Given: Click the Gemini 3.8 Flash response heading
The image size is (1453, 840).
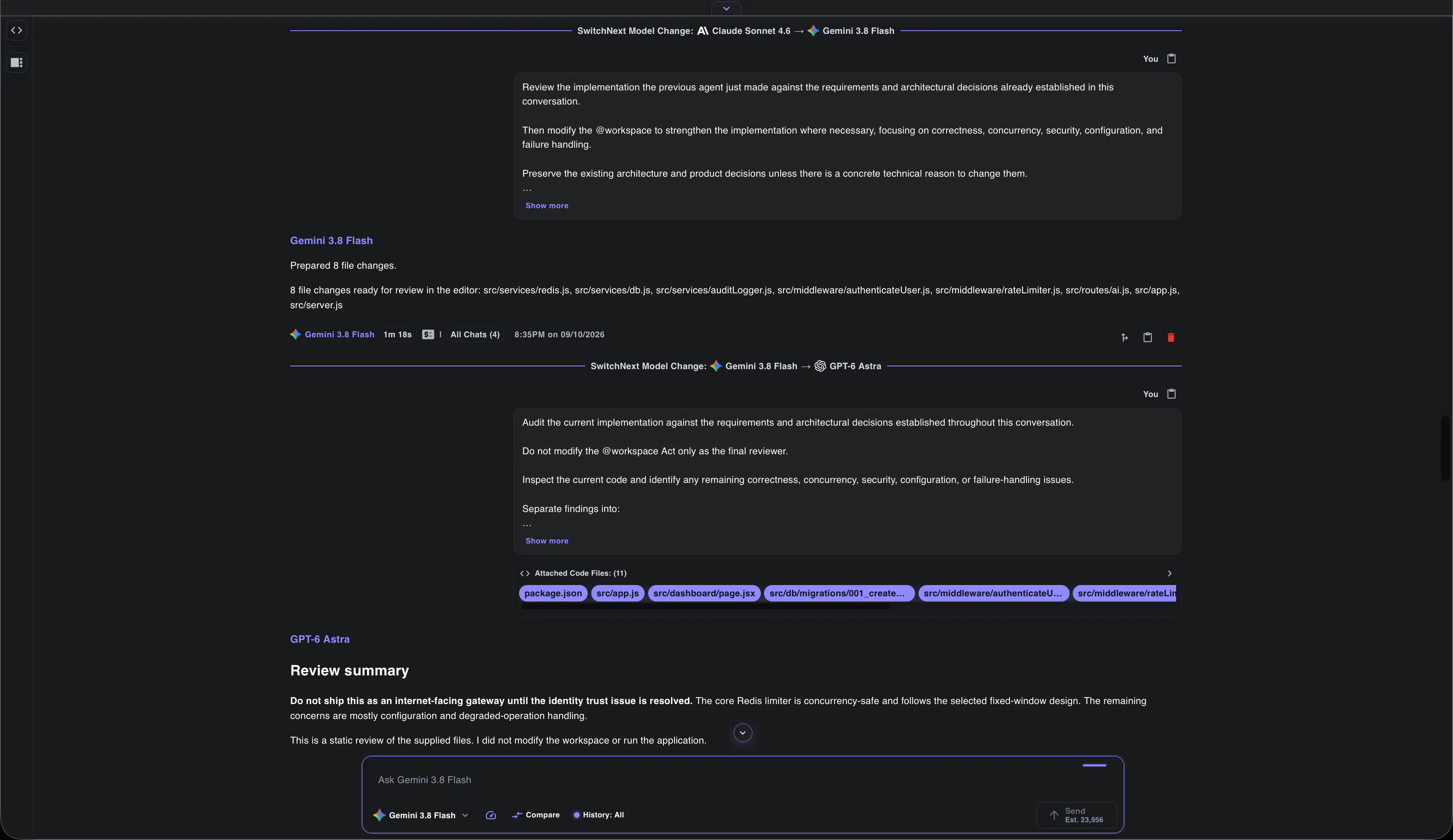Looking at the screenshot, I should coord(331,240).
